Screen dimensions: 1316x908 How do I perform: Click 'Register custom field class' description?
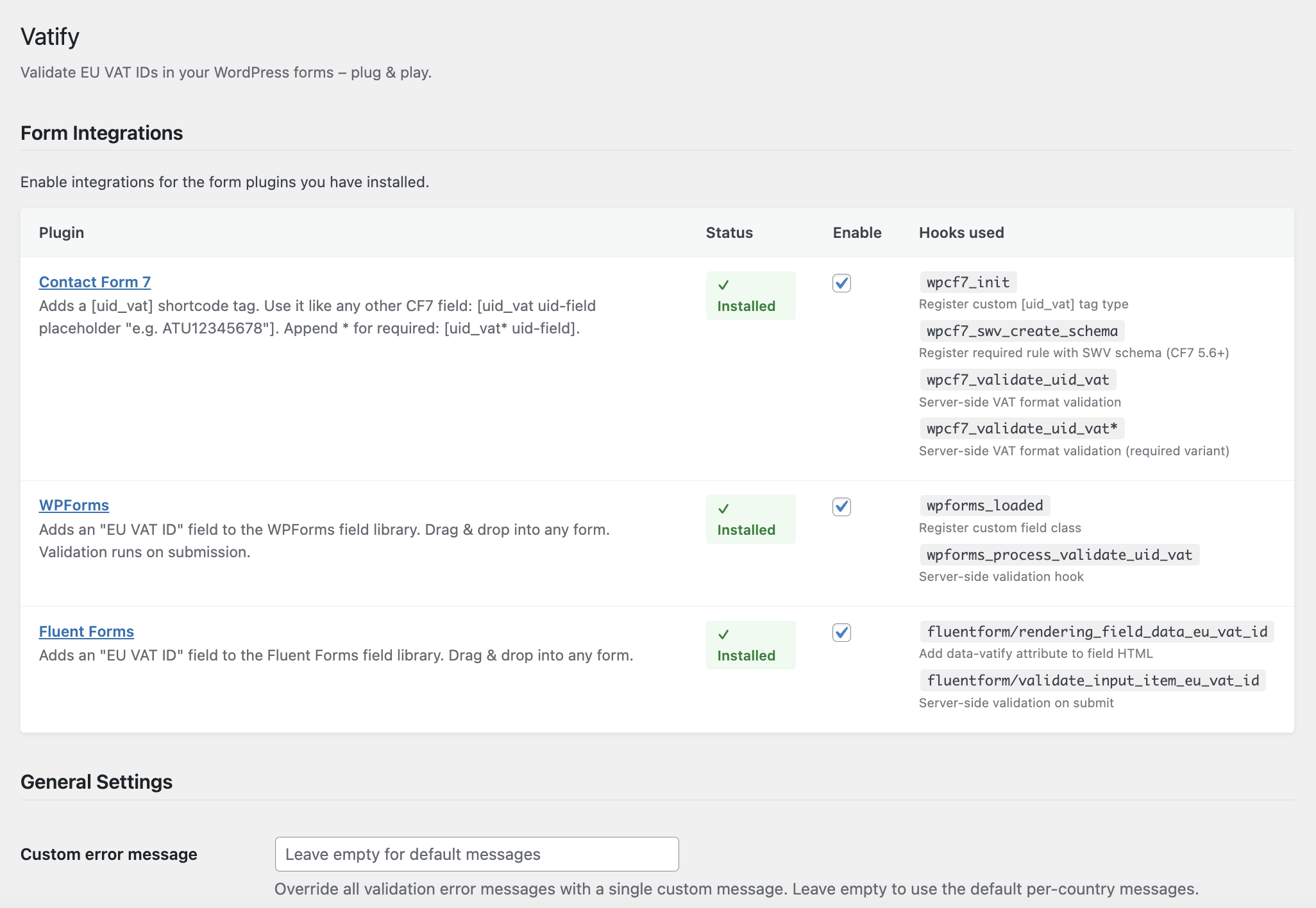(x=1000, y=528)
